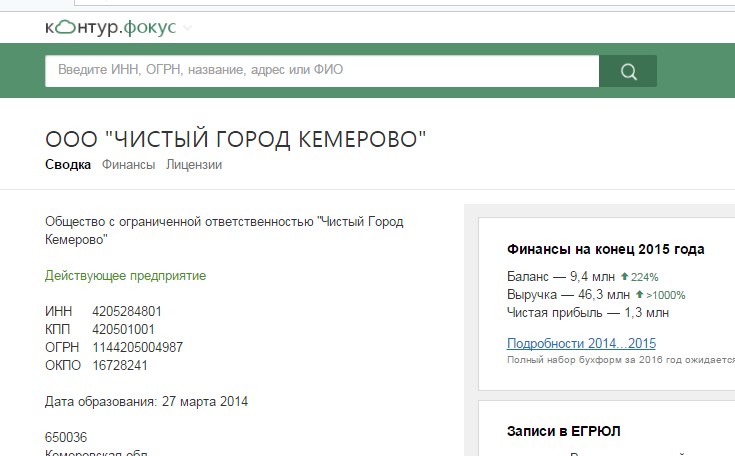Click the Финансы на конец 2015 года heading
This screenshot has height=456, width=735.
tap(606, 249)
